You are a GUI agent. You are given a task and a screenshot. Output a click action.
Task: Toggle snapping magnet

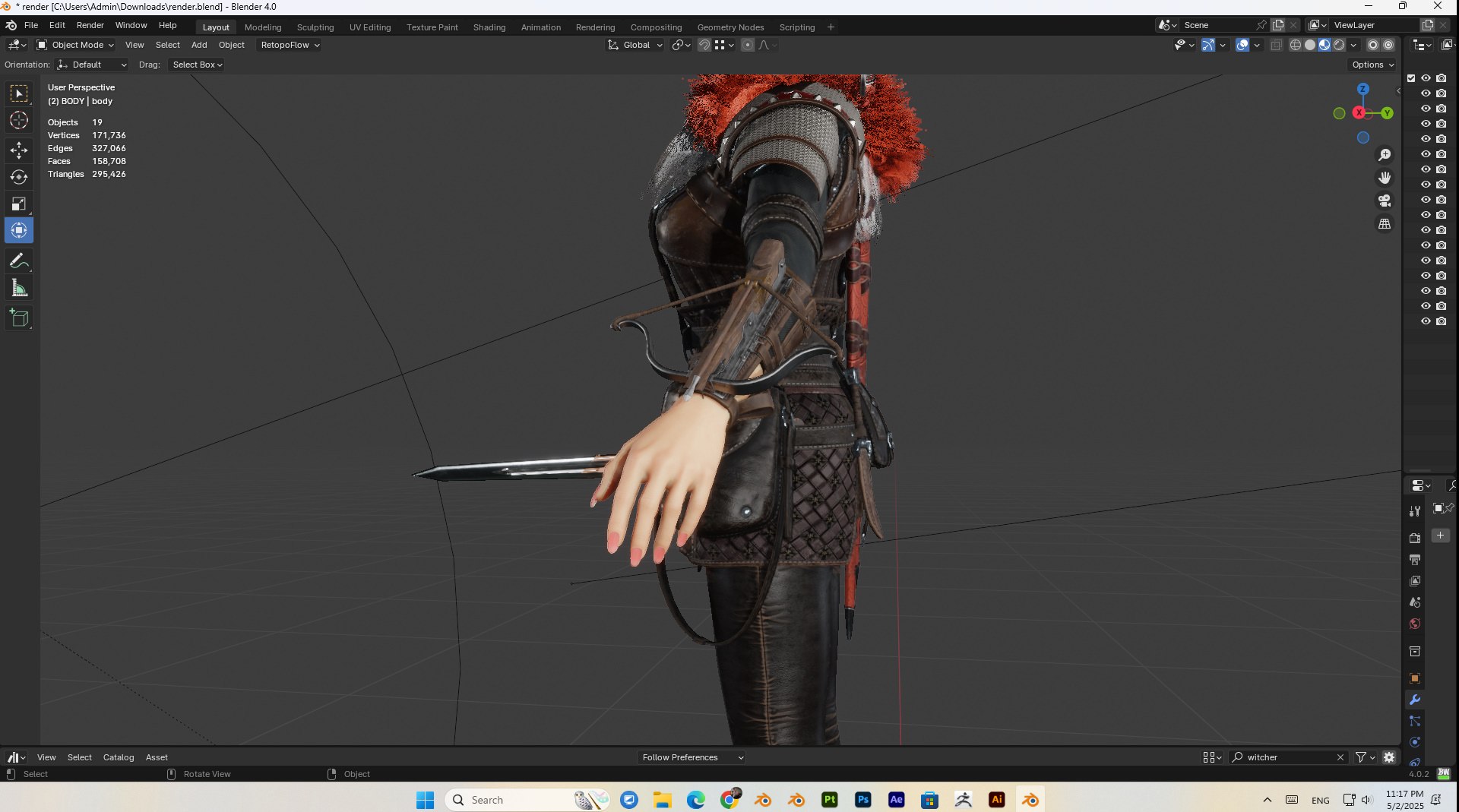(704, 46)
